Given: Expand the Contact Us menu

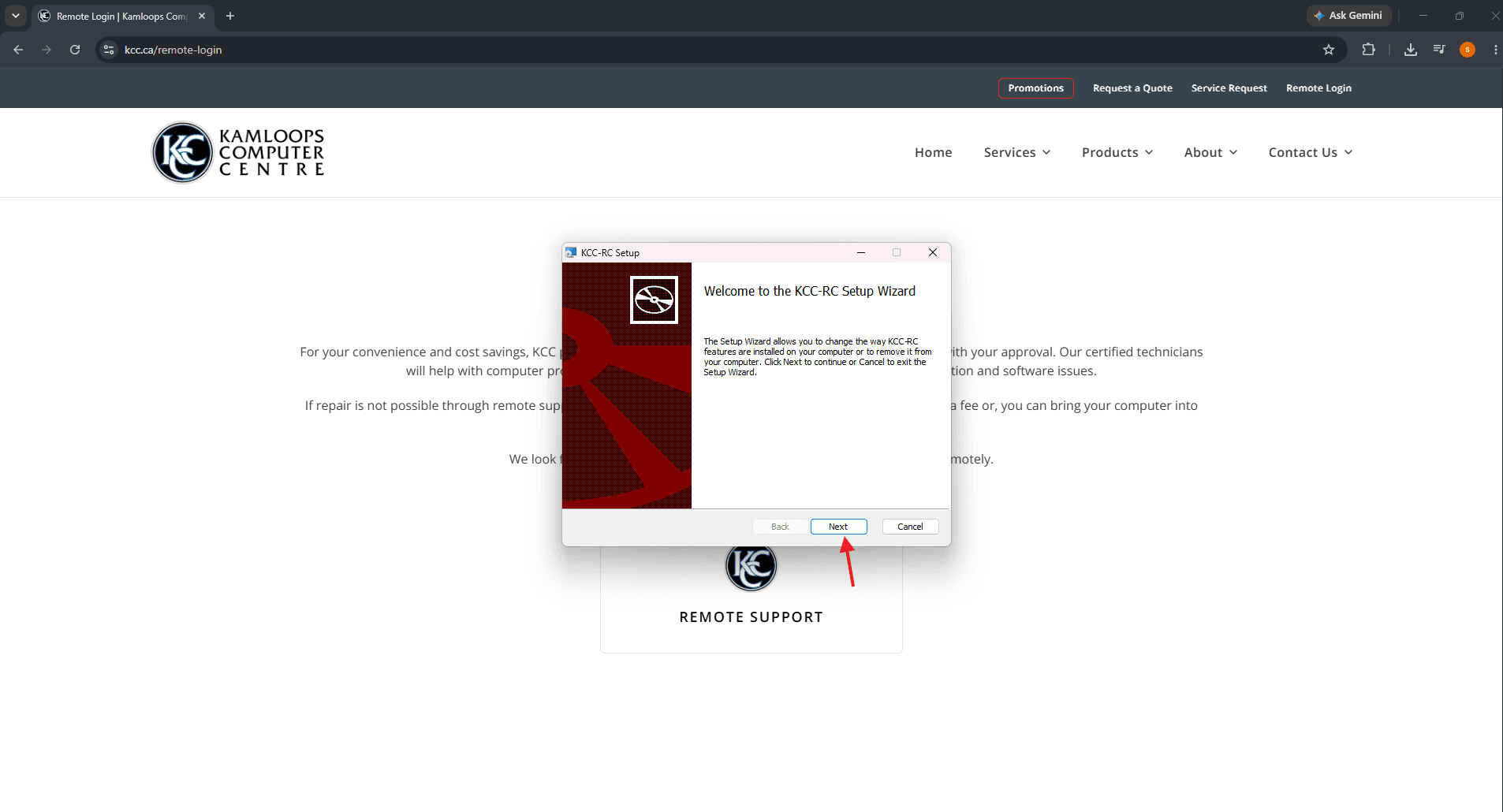Looking at the screenshot, I should (x=1310, y=152).
